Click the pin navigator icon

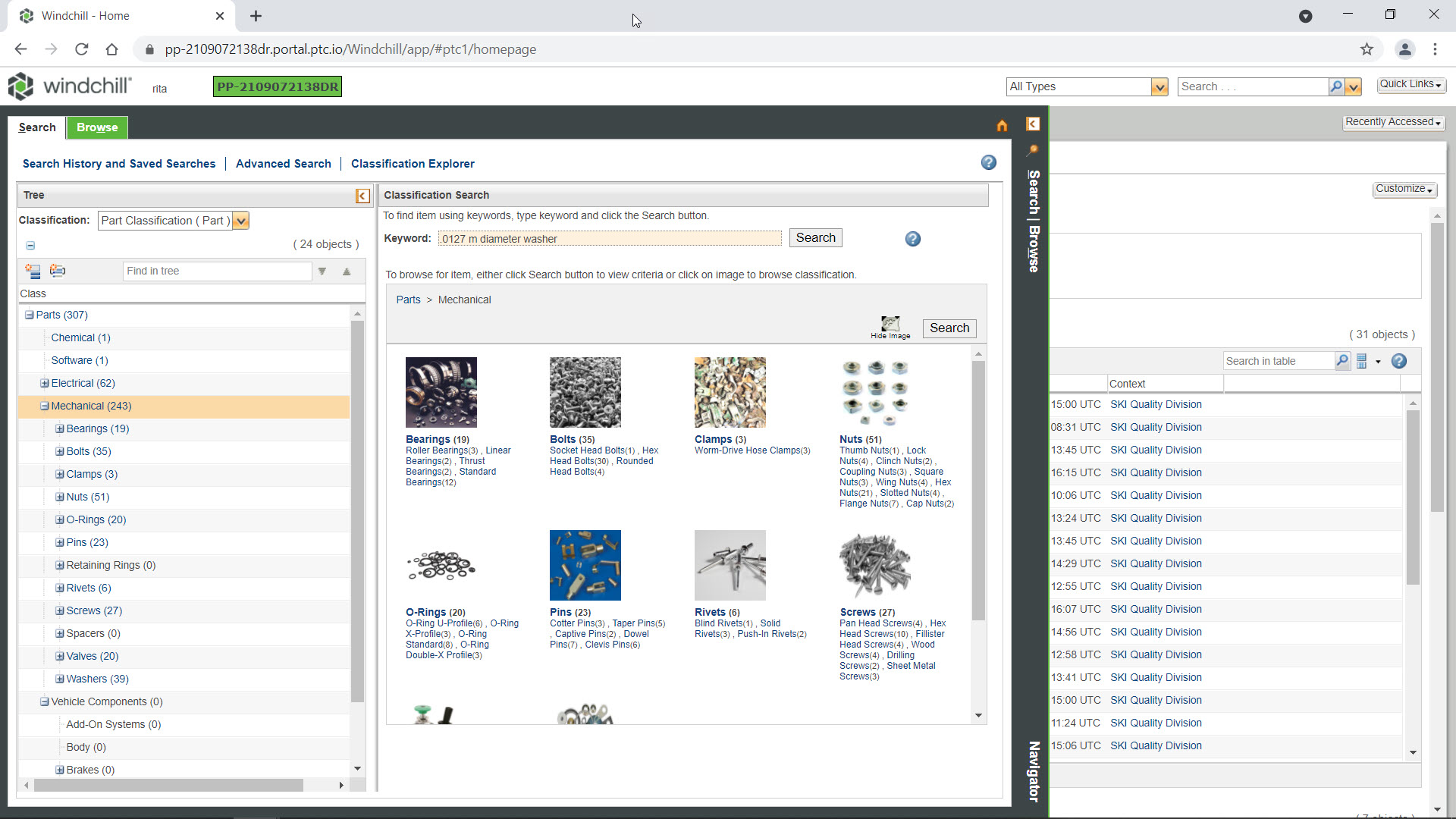pyautogui.click(x=1033, y=150)
